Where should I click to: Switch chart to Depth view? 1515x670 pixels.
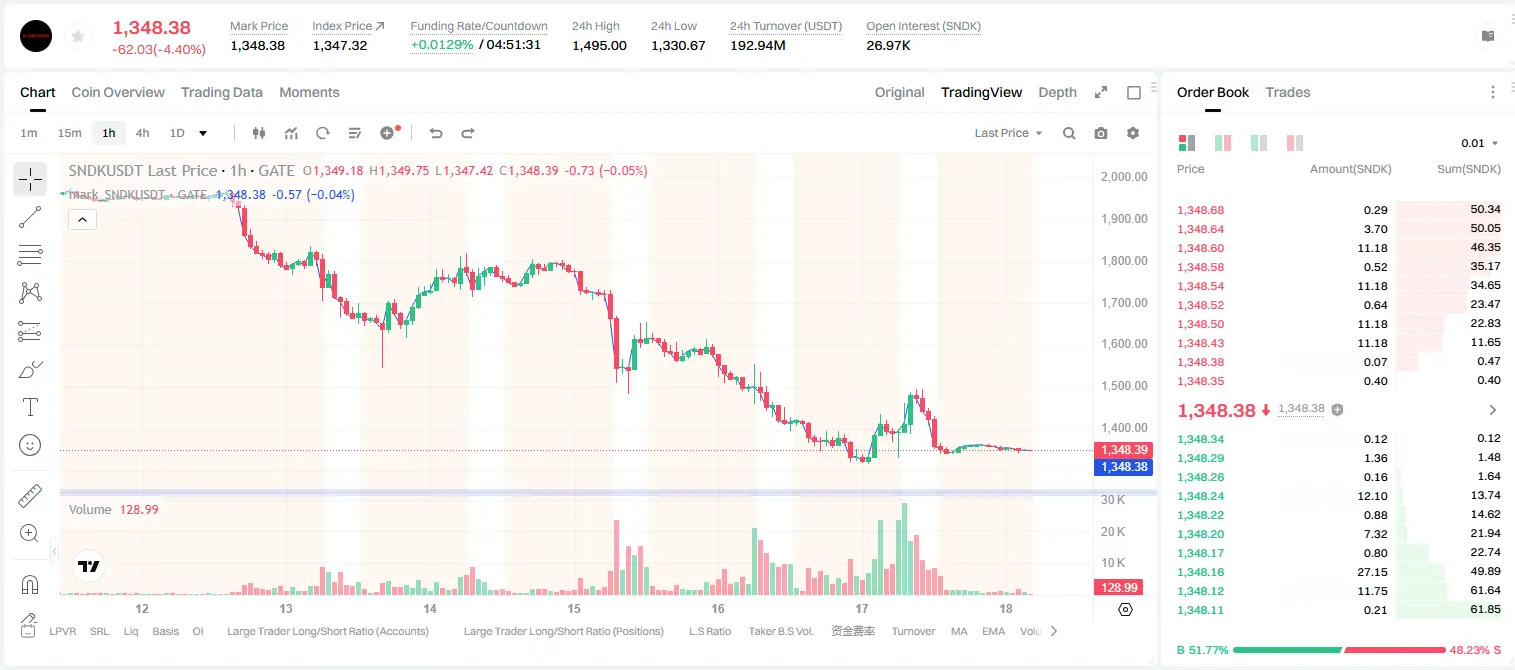coord(1057,92)
